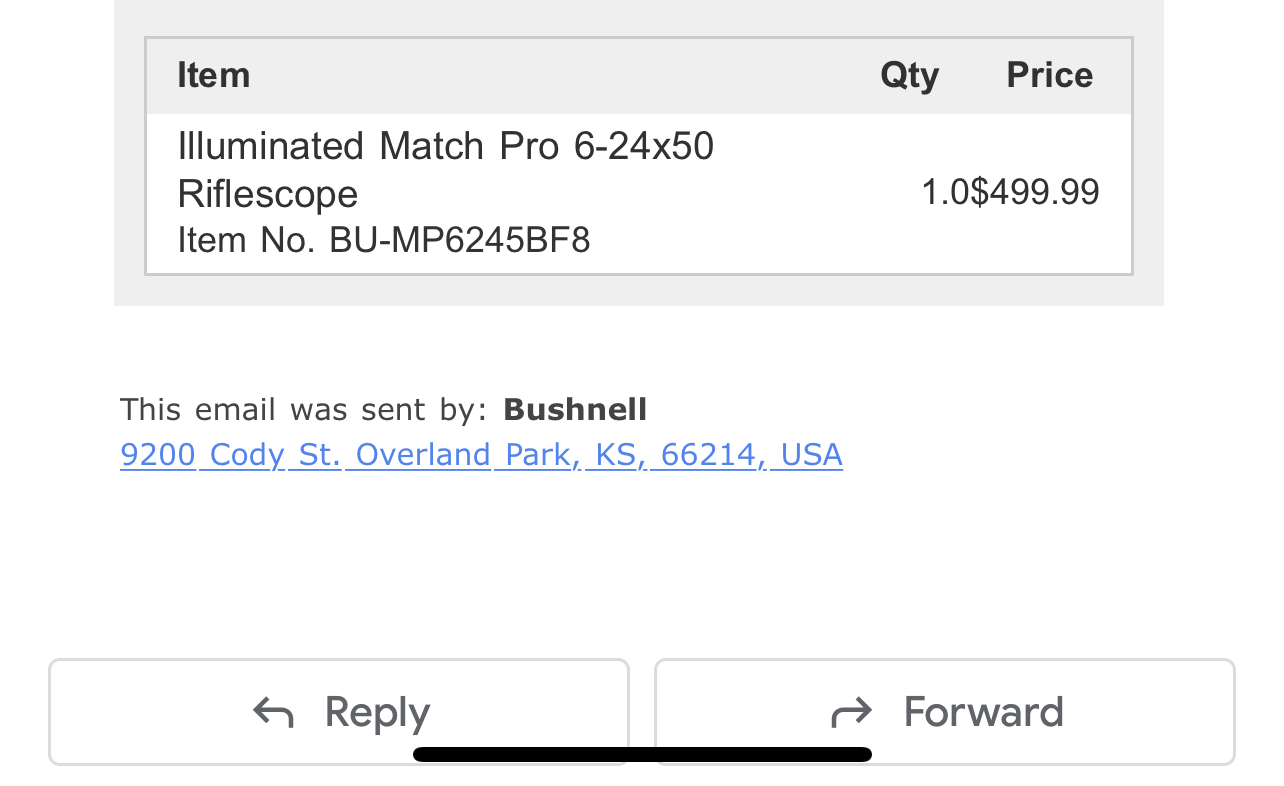Select the Item No. BU-MP6245BF8 text
Screen dimensions: 1284x786
pos(384,240)
